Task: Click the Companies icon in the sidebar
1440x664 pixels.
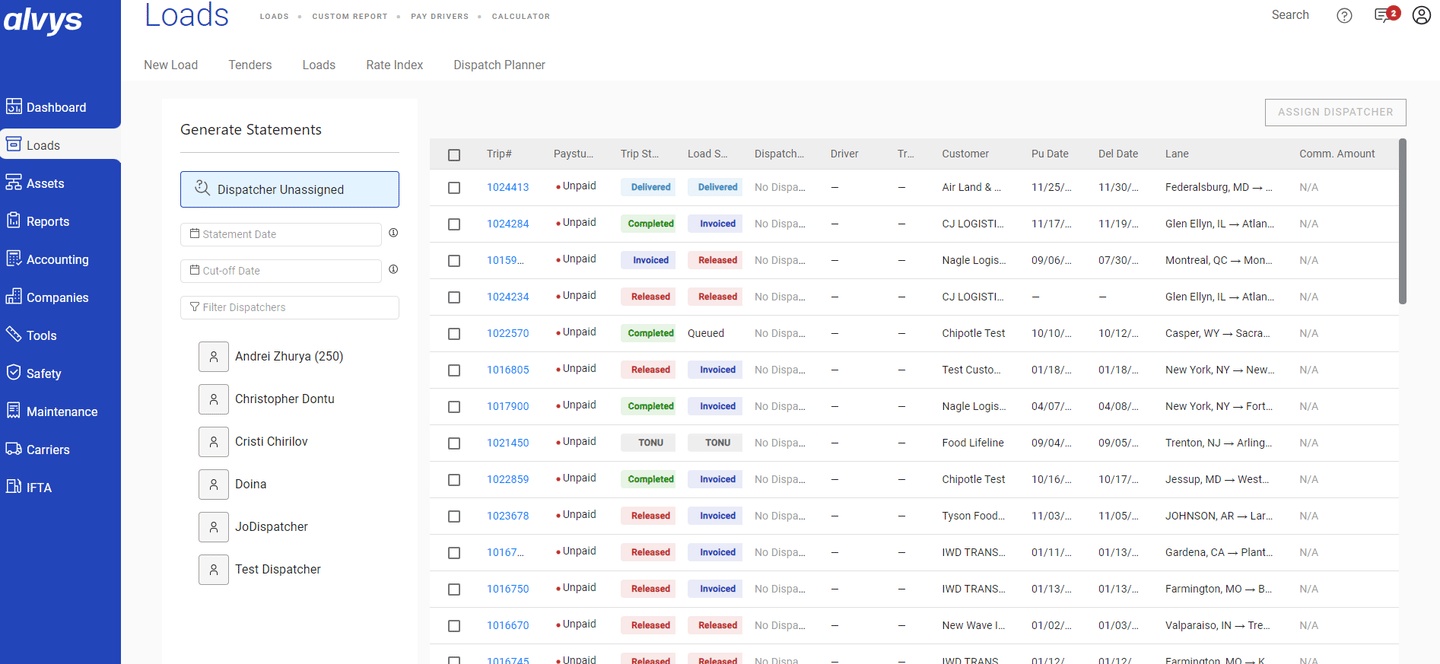Action: (14, 297)
